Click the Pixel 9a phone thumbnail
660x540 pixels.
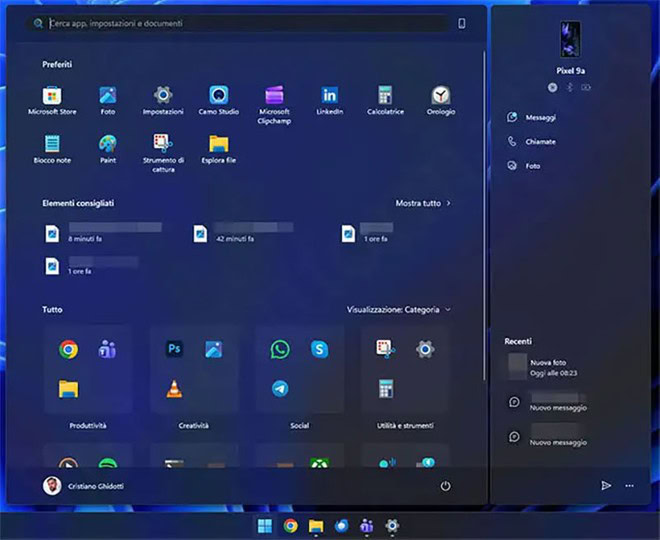click(x=570, y=39)
